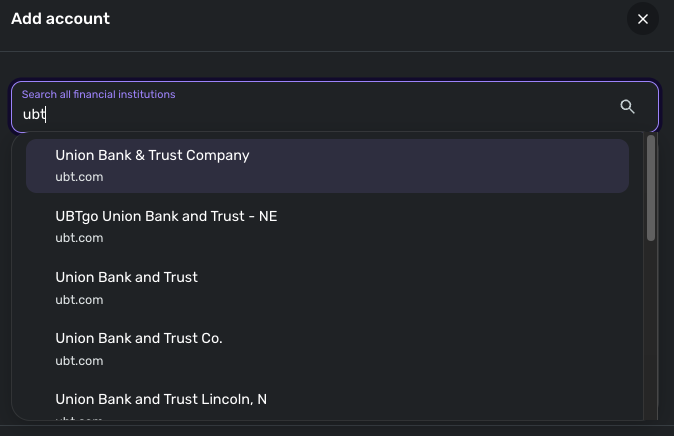Click ubt.com beneath Union Bank and Trust Co.
674x436 pixels.
tap(79, 361)
